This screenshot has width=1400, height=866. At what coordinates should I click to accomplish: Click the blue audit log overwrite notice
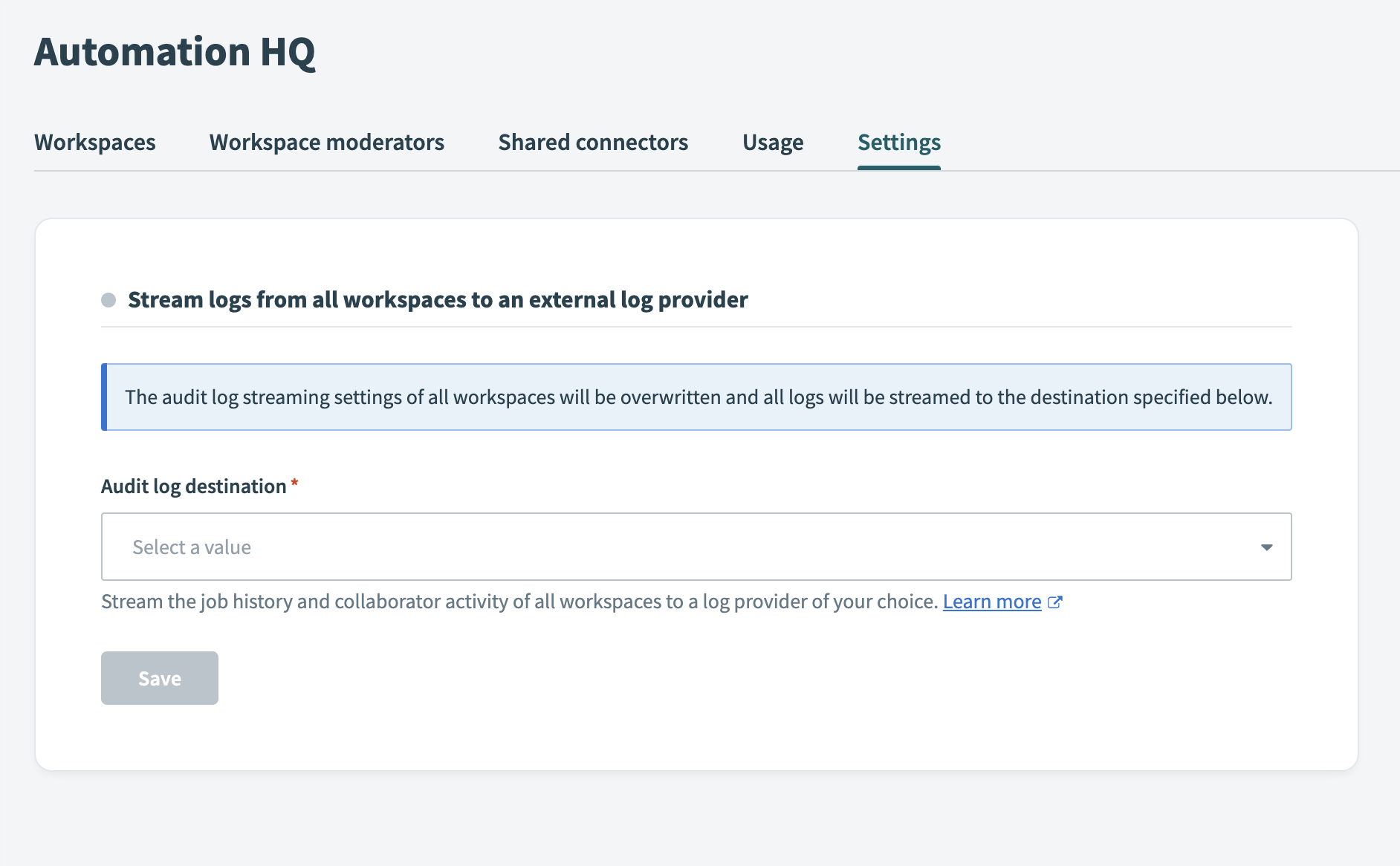point(698,397)
